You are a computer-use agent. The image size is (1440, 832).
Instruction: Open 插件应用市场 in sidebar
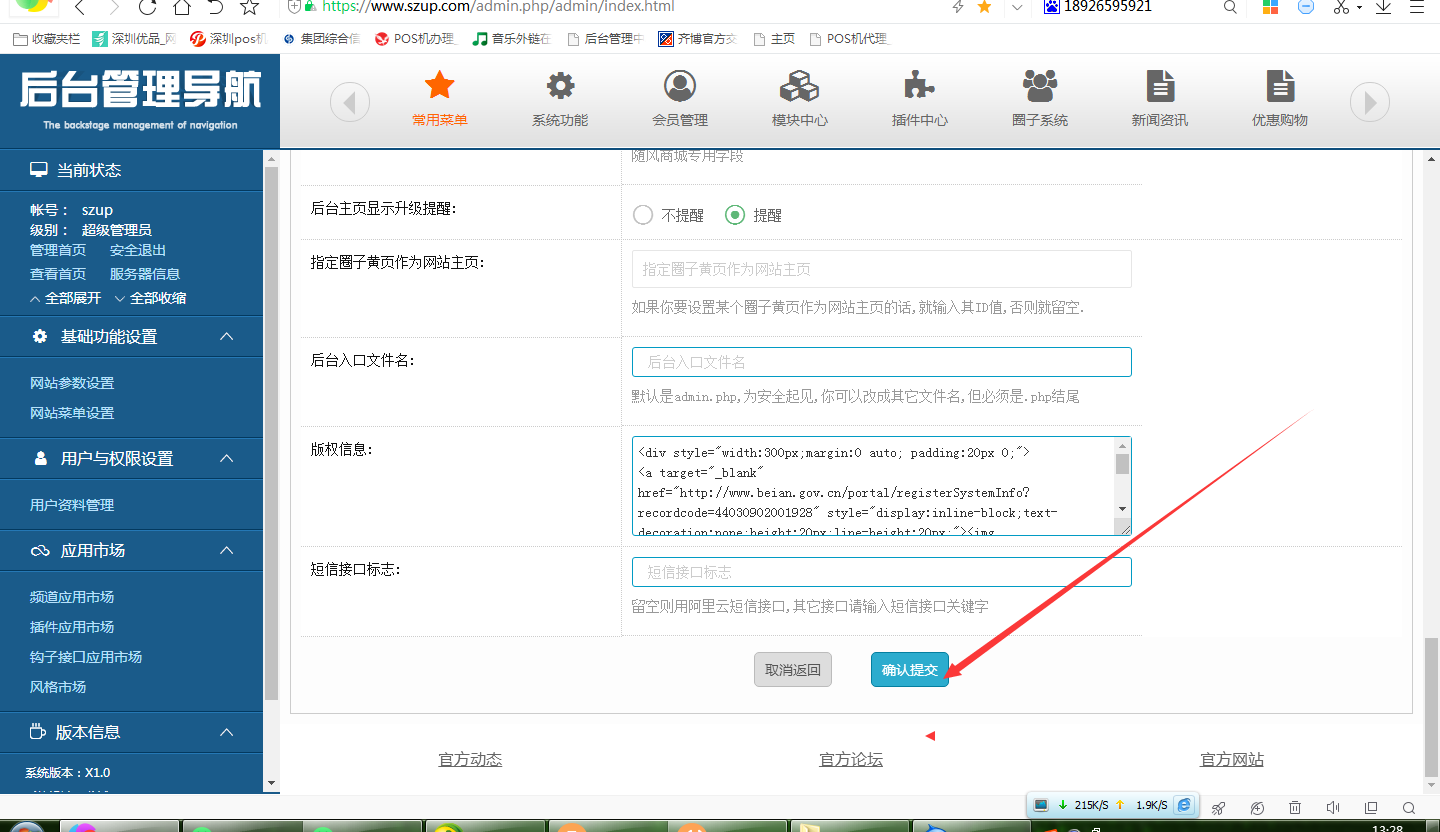coord(72,627)
